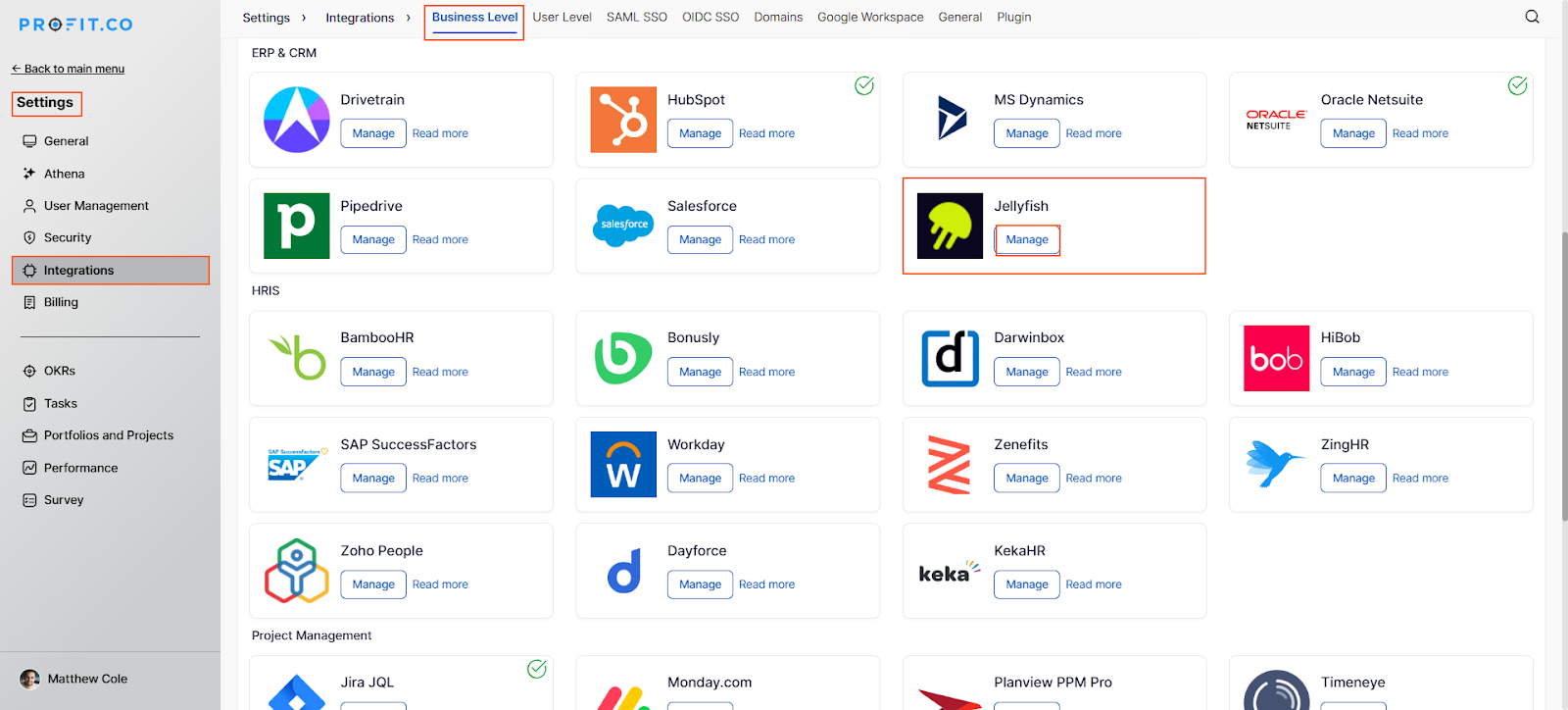
Task: Click the HubSpot logo icon
Action: (623, 120)
